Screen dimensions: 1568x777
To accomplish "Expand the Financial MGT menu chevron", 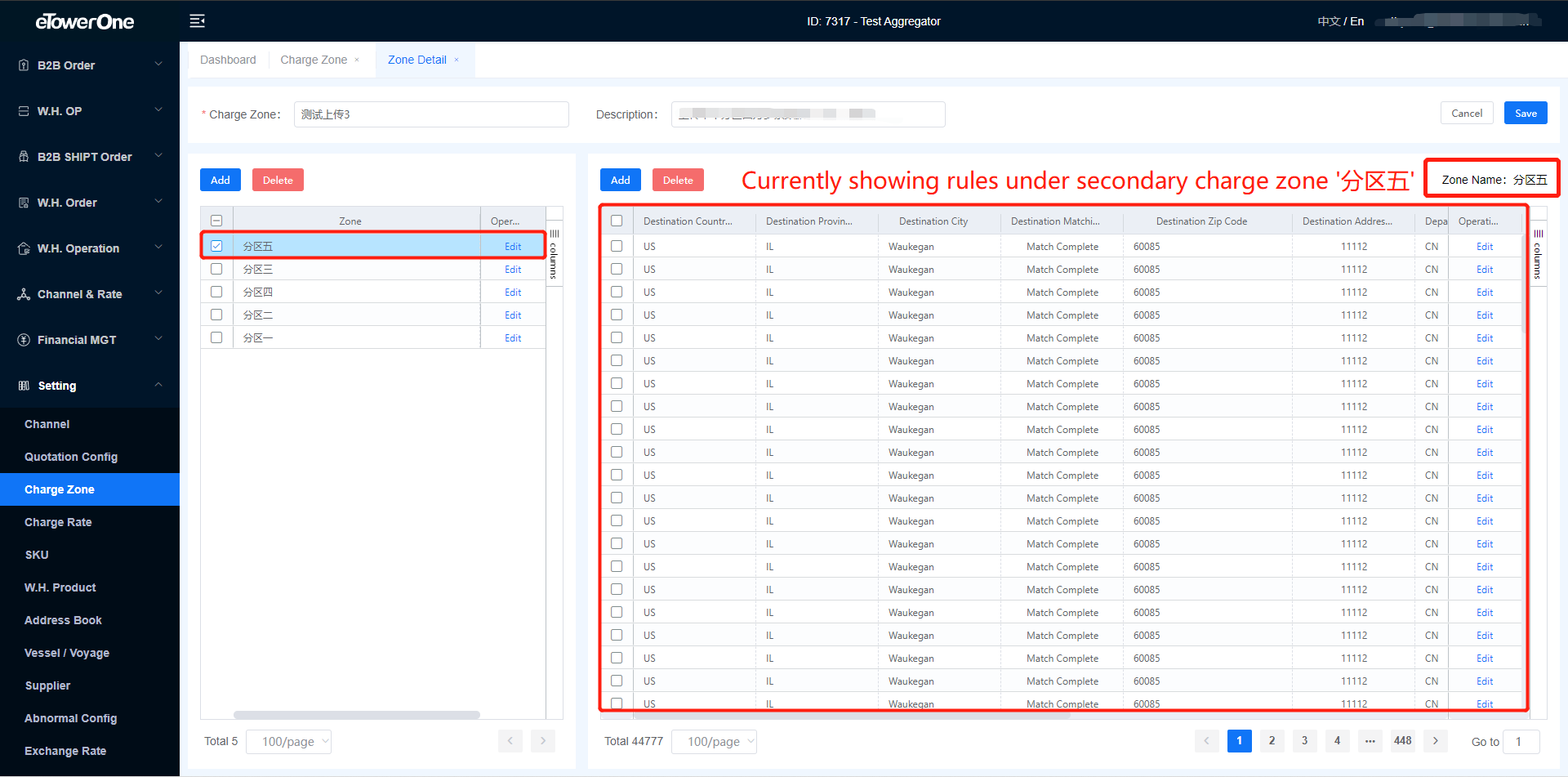I will [x=158, y=339].
